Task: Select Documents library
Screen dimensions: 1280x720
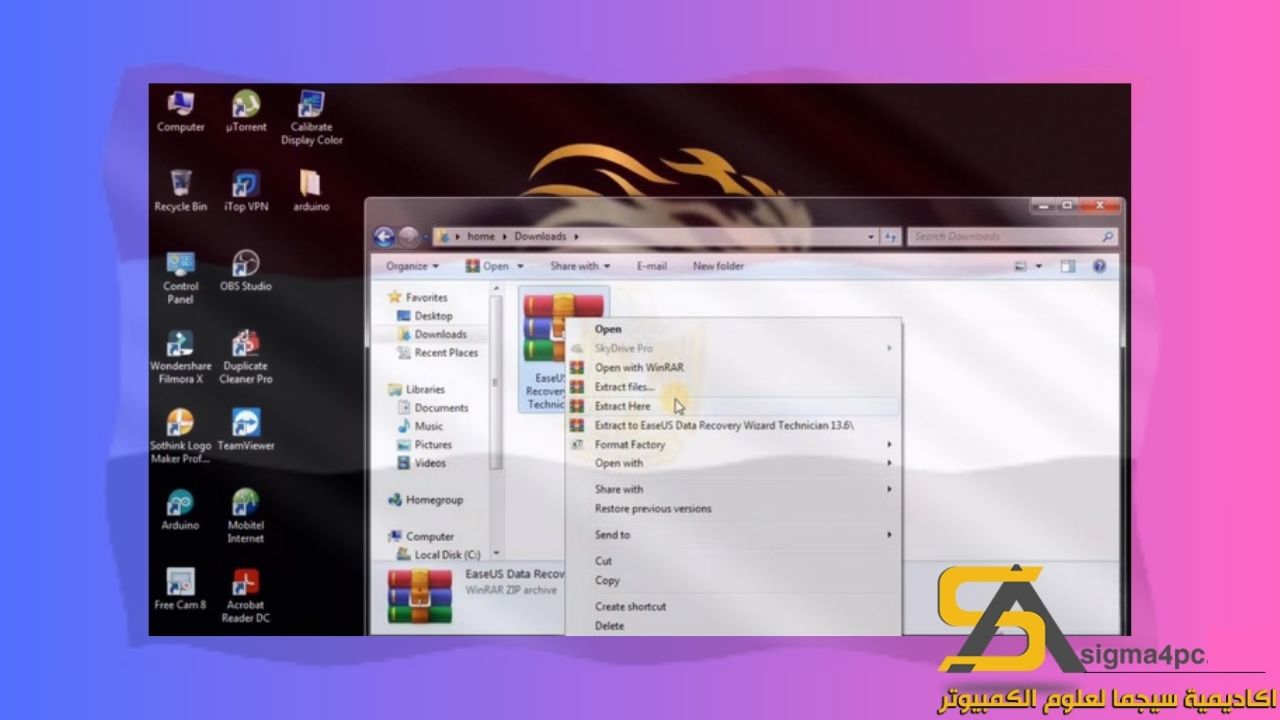Action: pyautogui.click(x=441, y=408)
